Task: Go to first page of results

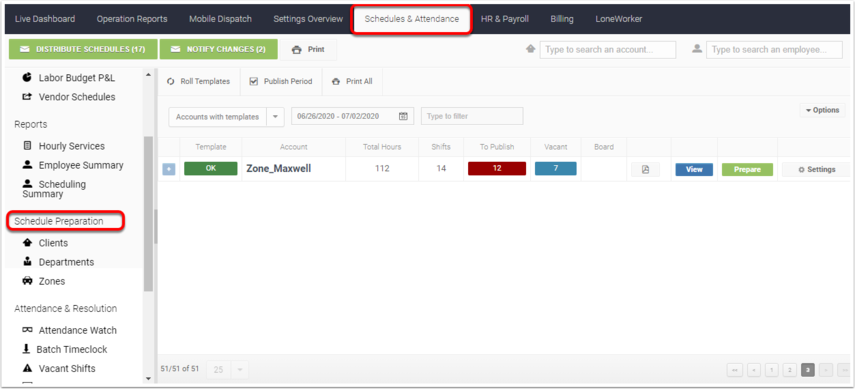Action: [x=734, y=370]
